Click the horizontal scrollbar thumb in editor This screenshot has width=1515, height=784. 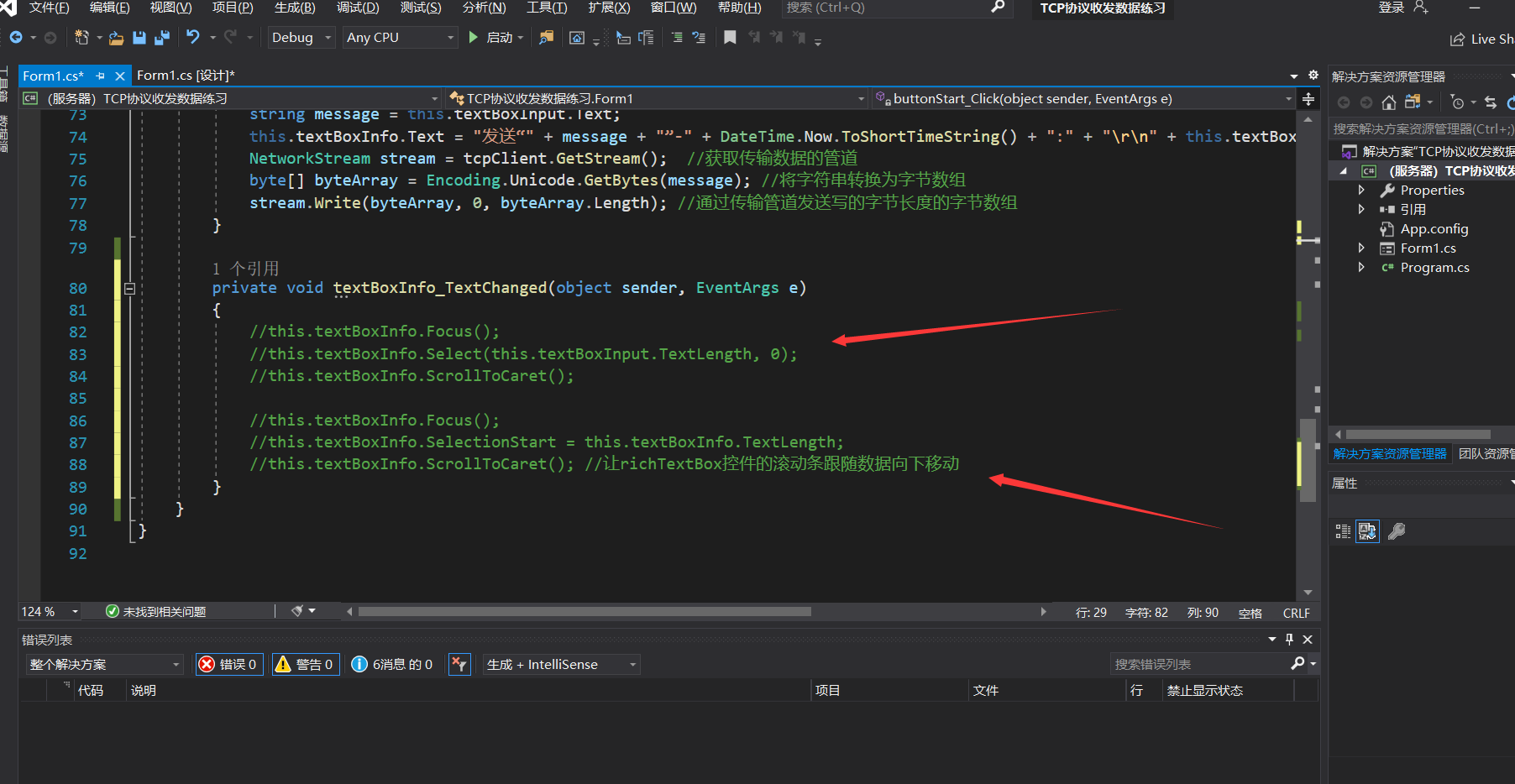585,612
